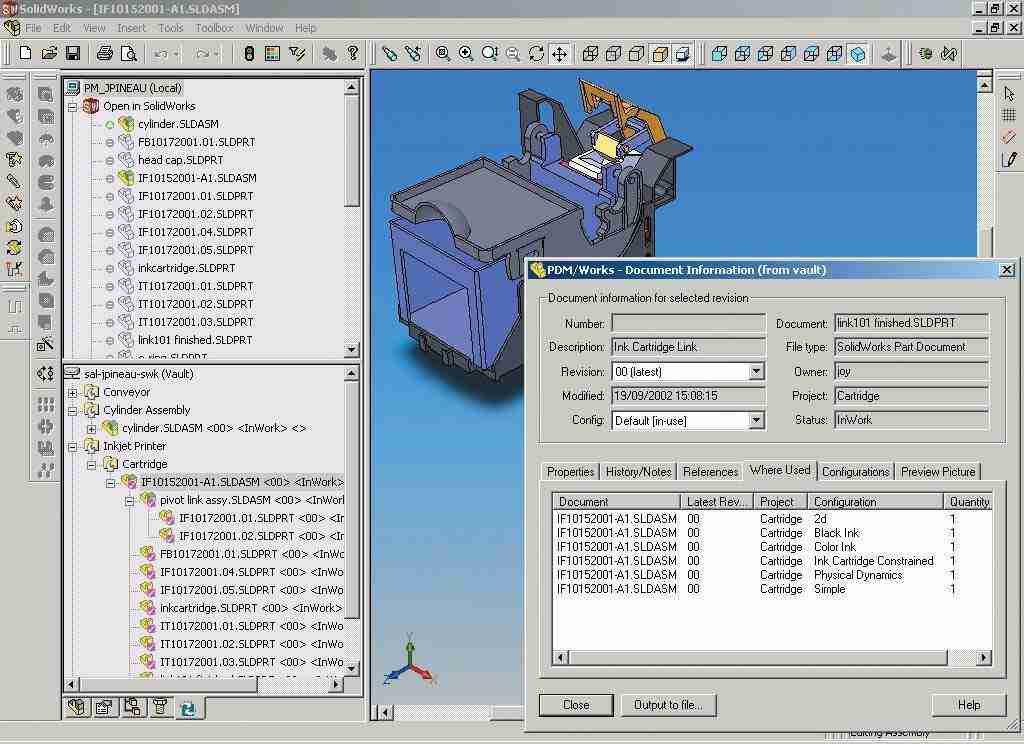
Task: Click the first blue standard view cube
Action: [x=719, y=54]
